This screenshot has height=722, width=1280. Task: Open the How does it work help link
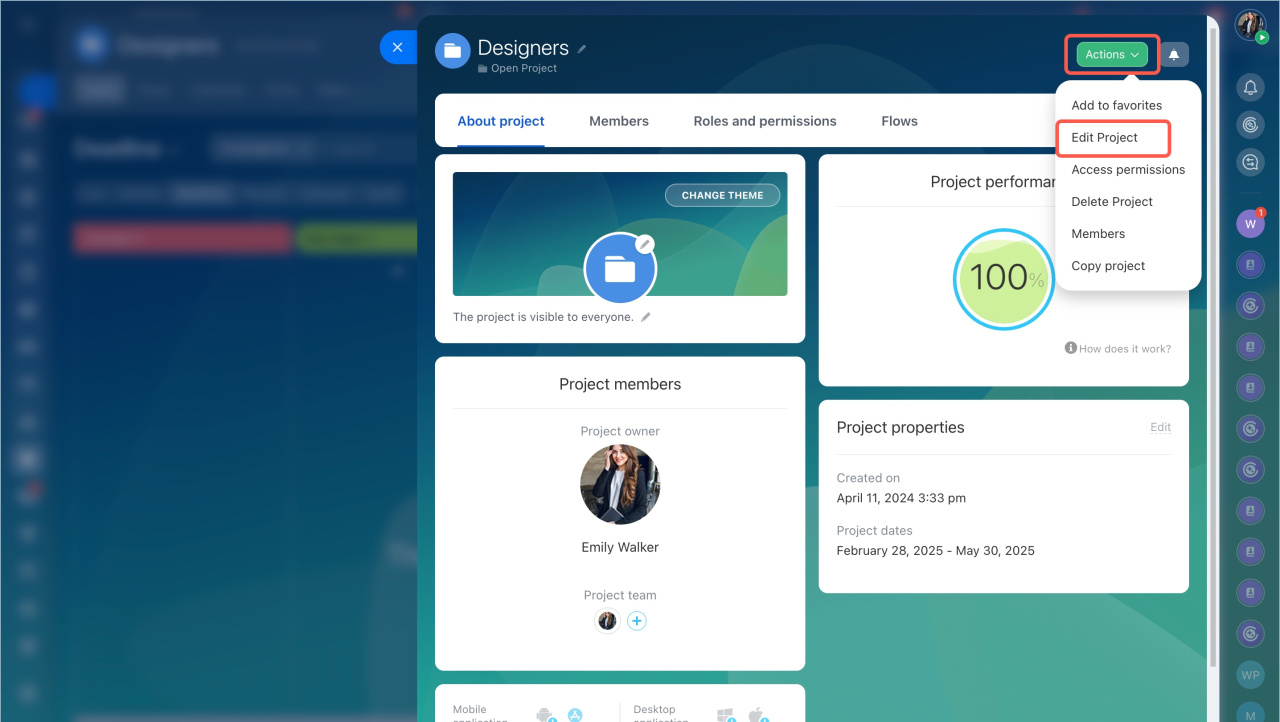1118,349
